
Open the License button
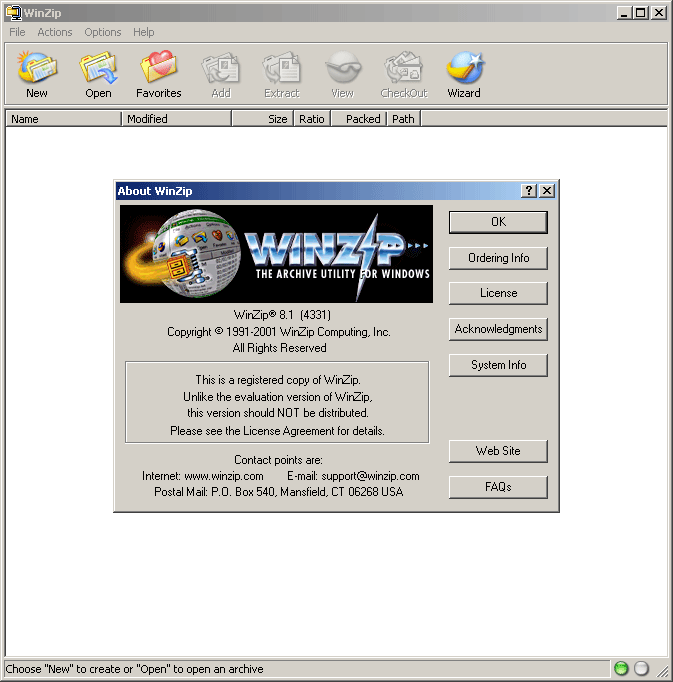[498, 293]
